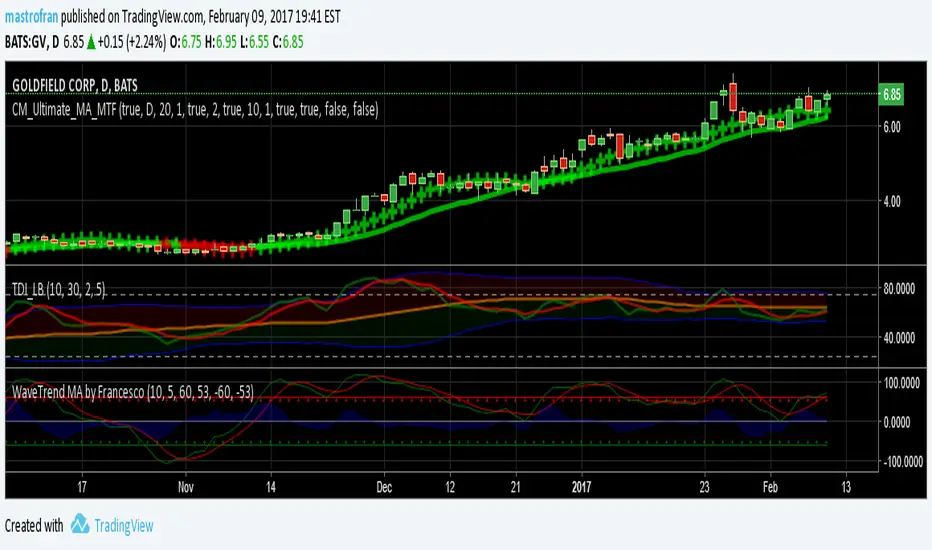Screen dimensions: 932x550
Task: Select the TDI_LB (10, 30, 2, 5) label
Action: click(58, 290)
